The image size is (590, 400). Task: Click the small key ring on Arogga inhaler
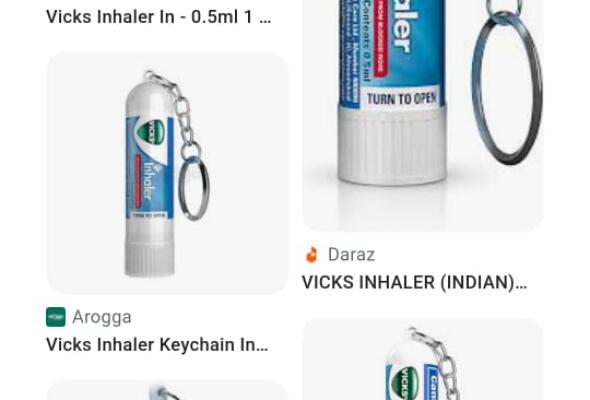tap(194, 188)
